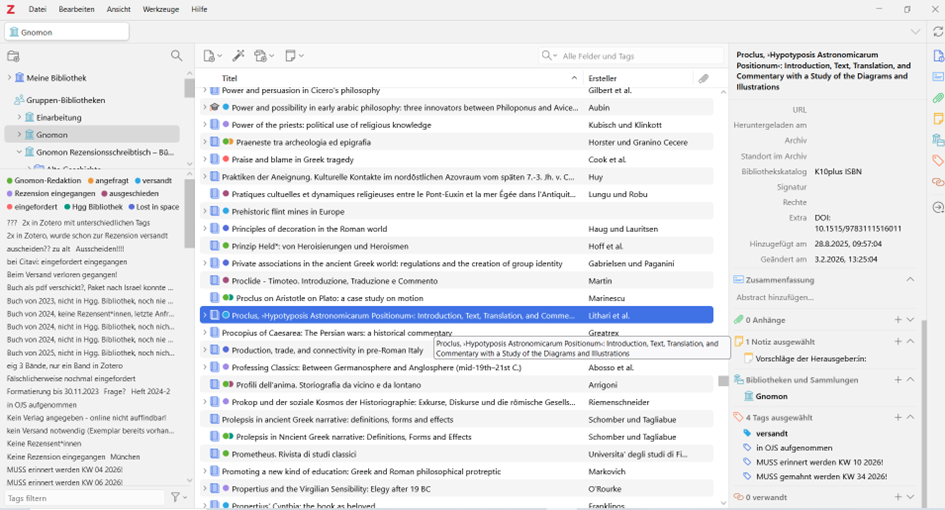Click the 'Tags filtern' input field
The height and width of the screenshot is (510, 945).
pyautogui.click(x=84, y=498)
